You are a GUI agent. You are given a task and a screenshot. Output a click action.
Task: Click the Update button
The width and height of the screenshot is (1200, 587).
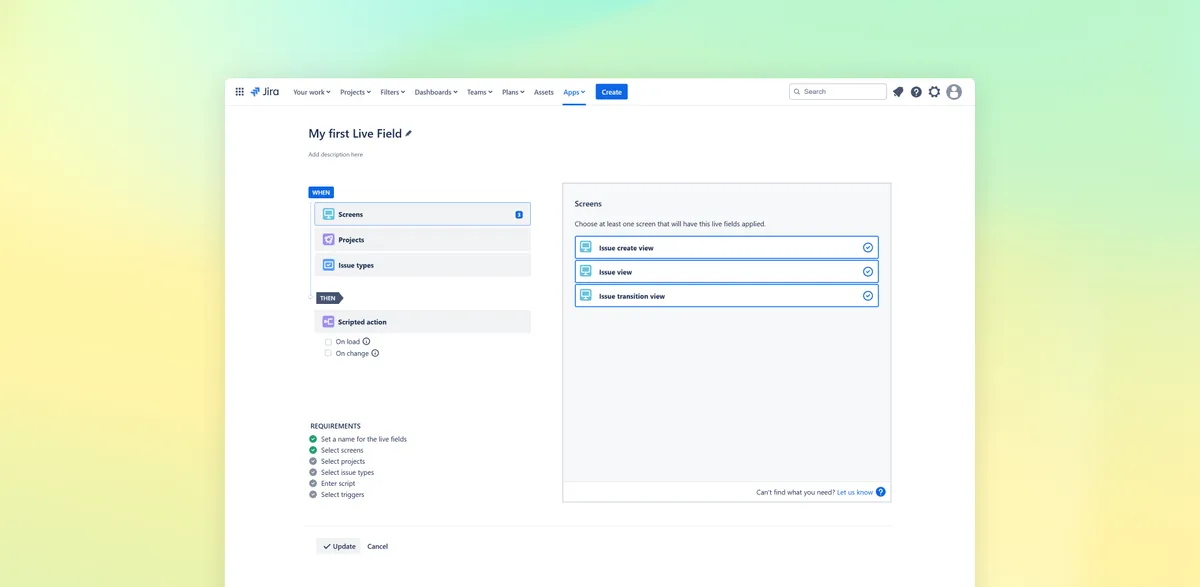point(339,546)
